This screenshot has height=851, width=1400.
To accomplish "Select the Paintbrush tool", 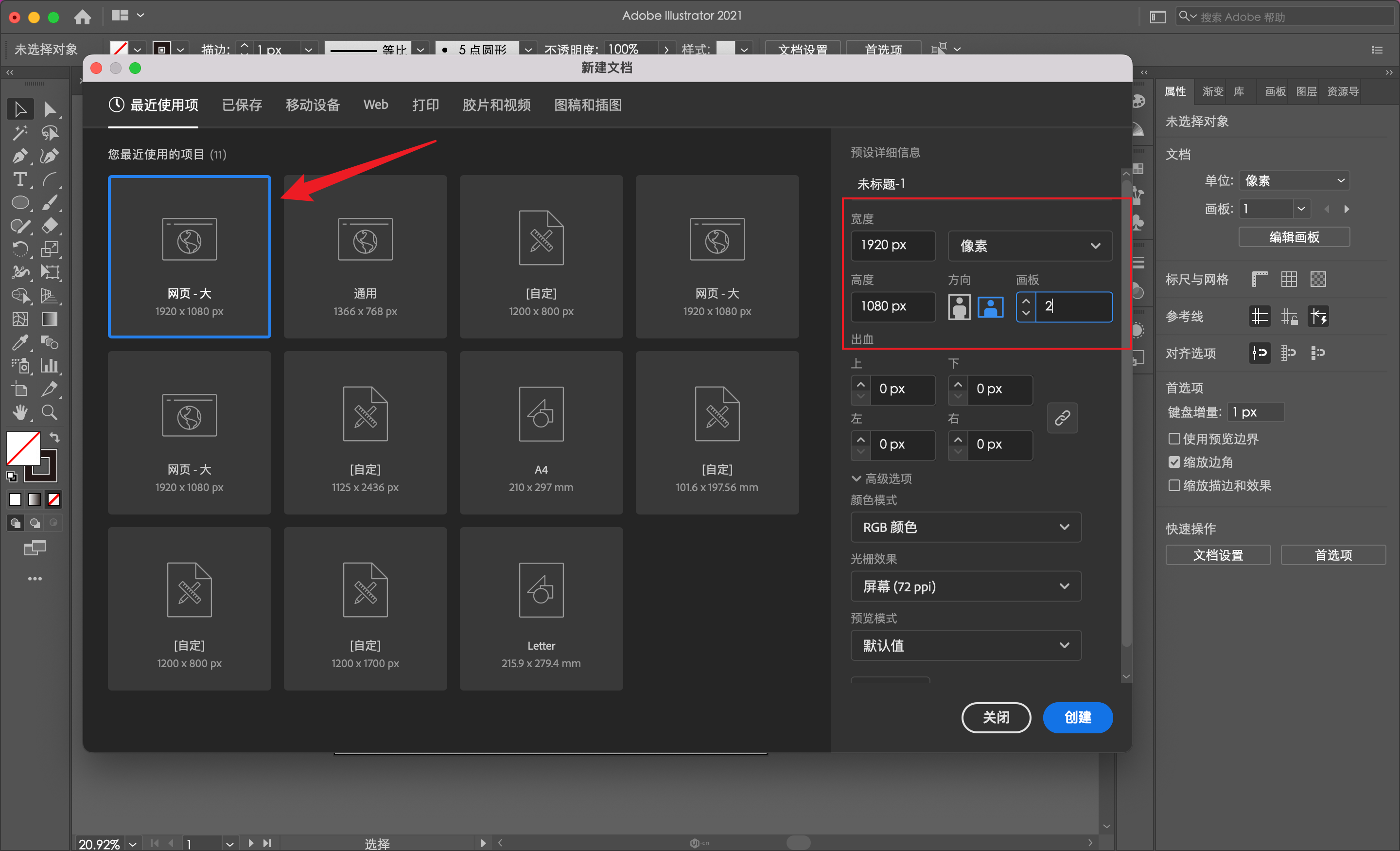I will coord(50,202).
